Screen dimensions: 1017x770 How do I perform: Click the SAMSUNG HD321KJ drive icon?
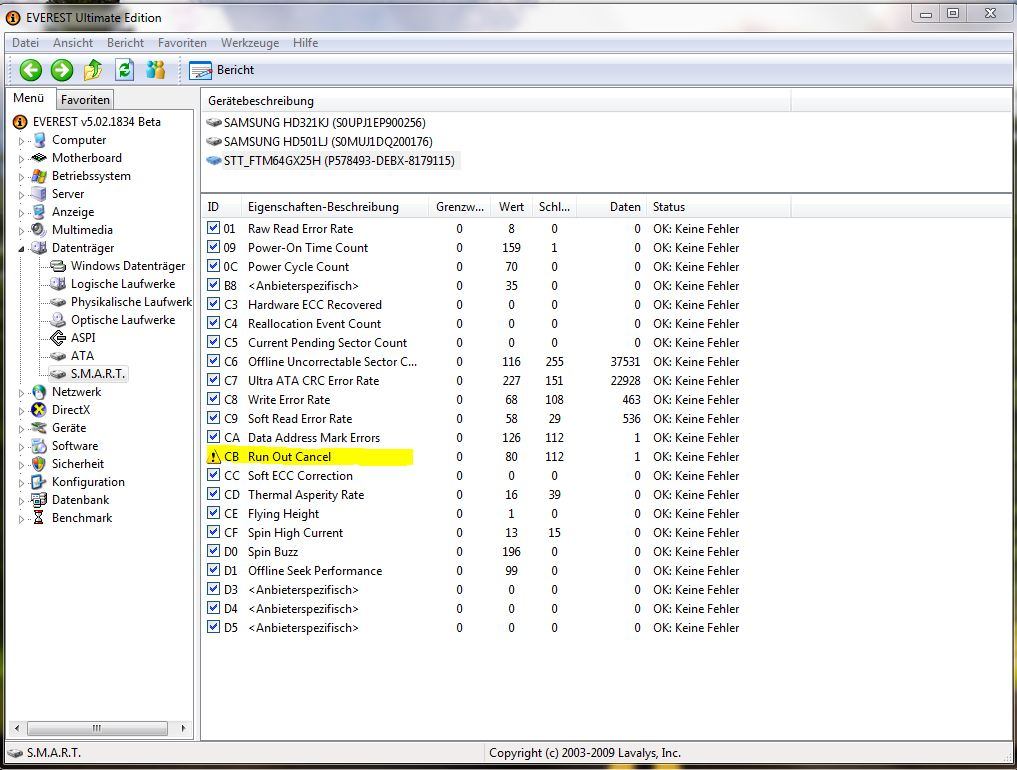coord(213,122)
